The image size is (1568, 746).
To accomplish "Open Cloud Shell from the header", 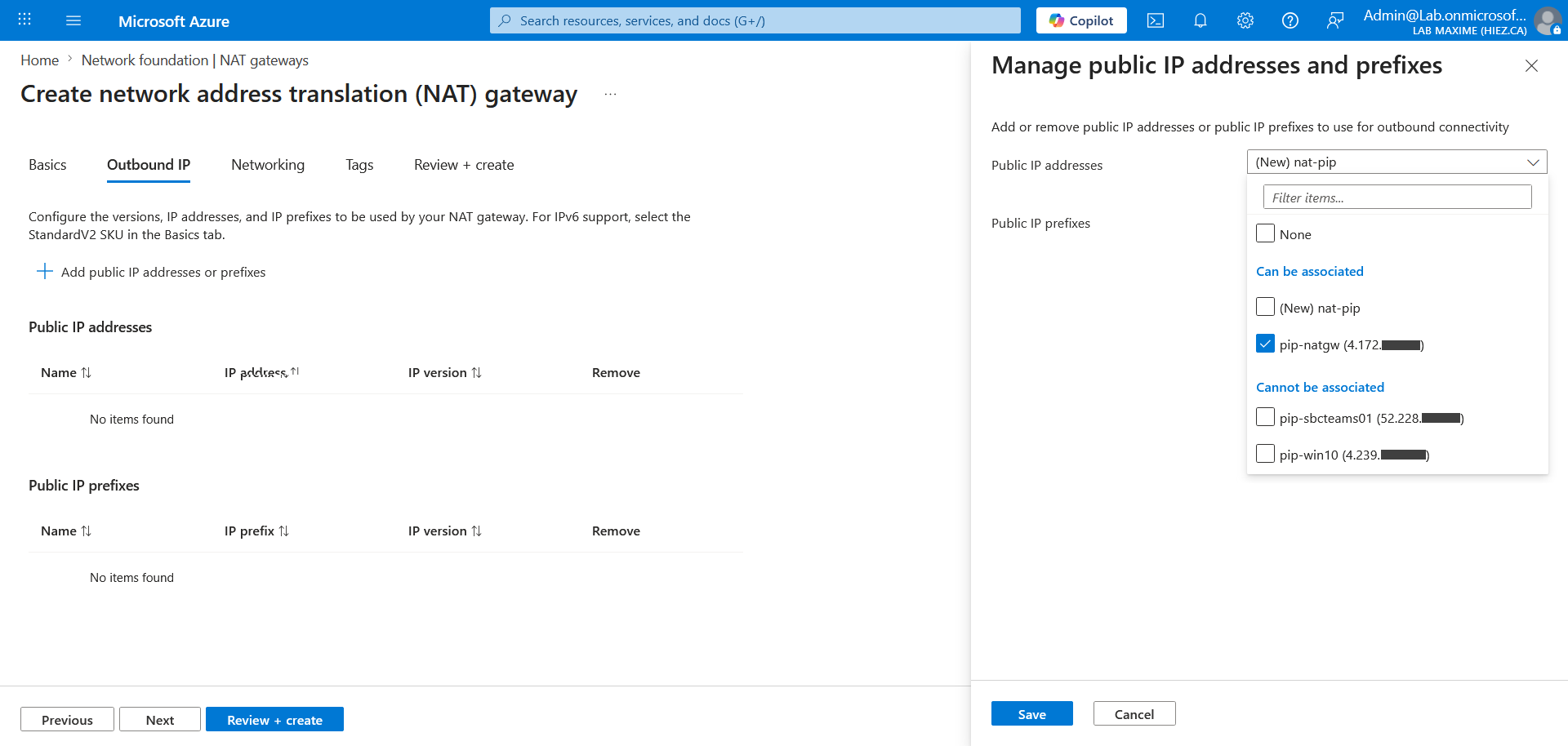I will coord(1156,20).
